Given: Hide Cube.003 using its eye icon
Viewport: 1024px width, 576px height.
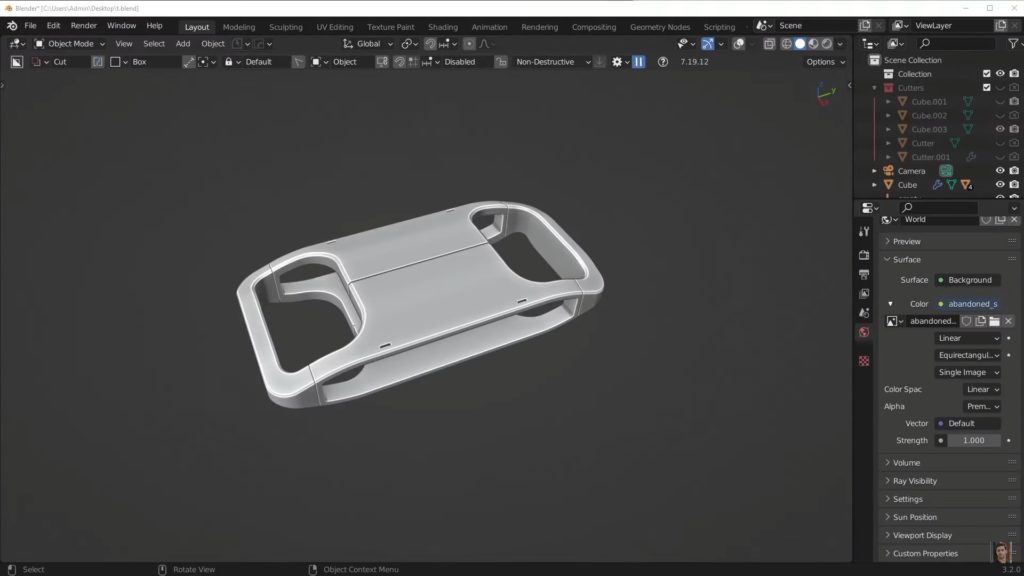Looking at the screenshot, I should click(x=999, y=129).
